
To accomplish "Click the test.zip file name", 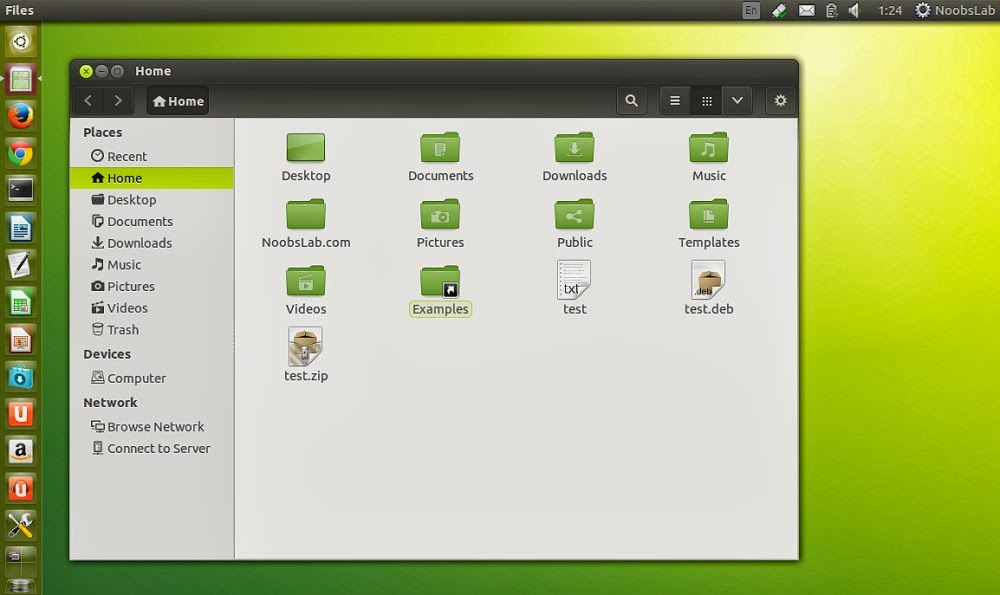I will [x=305, y=376].
